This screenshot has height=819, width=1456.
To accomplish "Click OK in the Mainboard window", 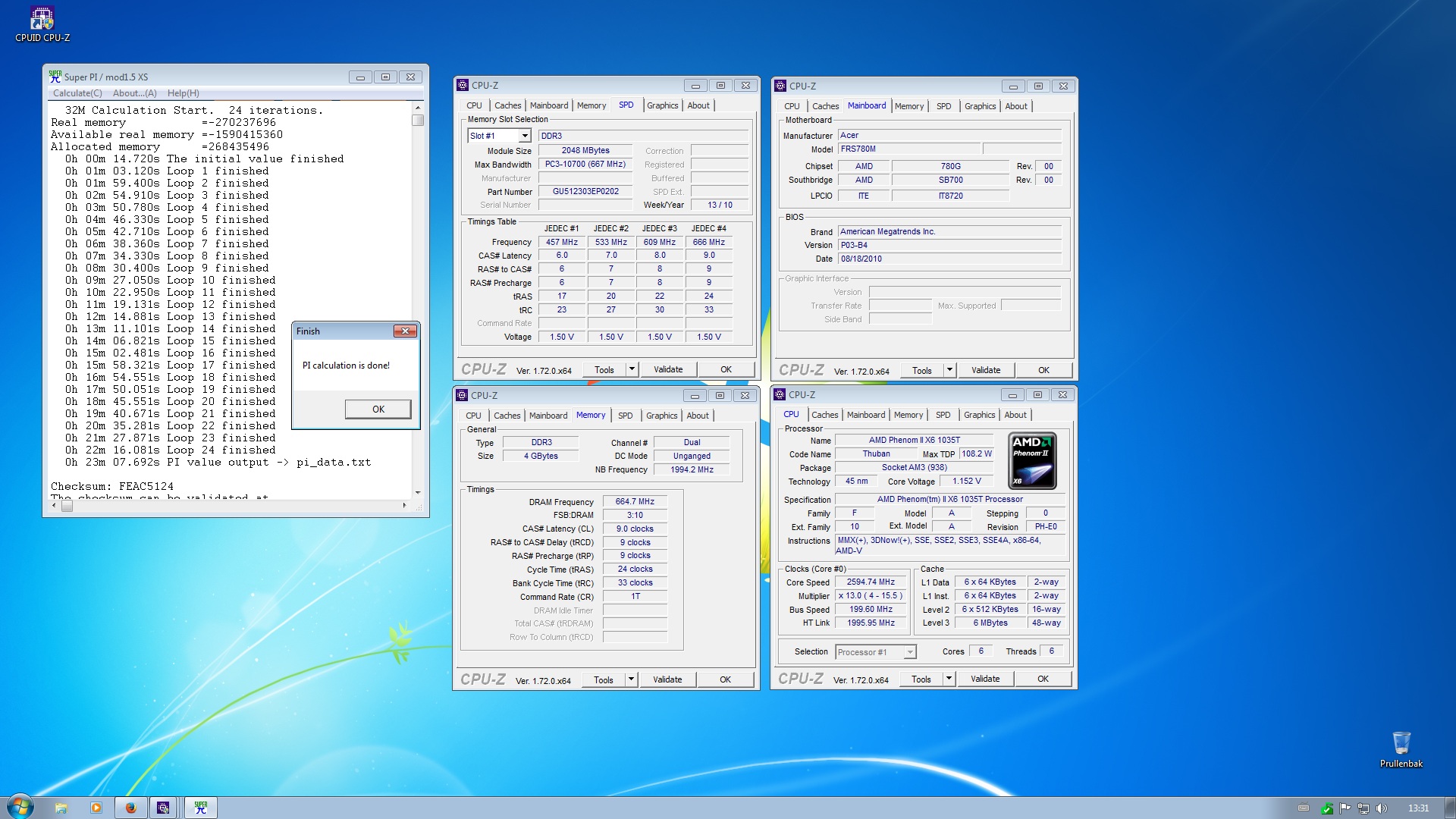I will coord(1043,370).
